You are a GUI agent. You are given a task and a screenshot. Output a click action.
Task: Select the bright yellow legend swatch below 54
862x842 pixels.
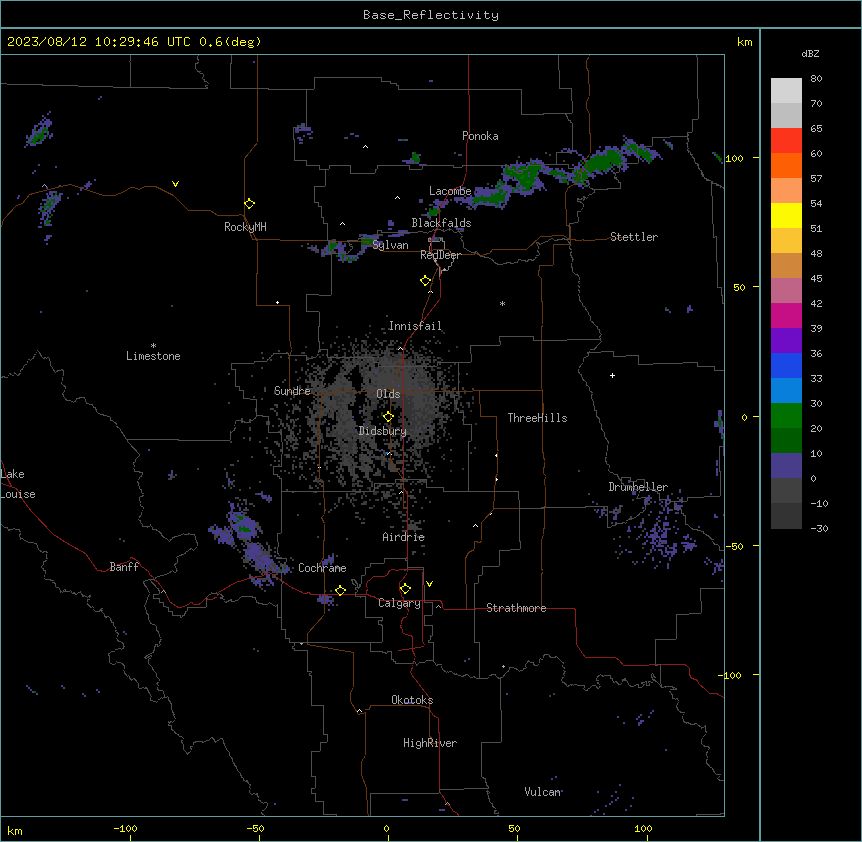click(786, 215)
